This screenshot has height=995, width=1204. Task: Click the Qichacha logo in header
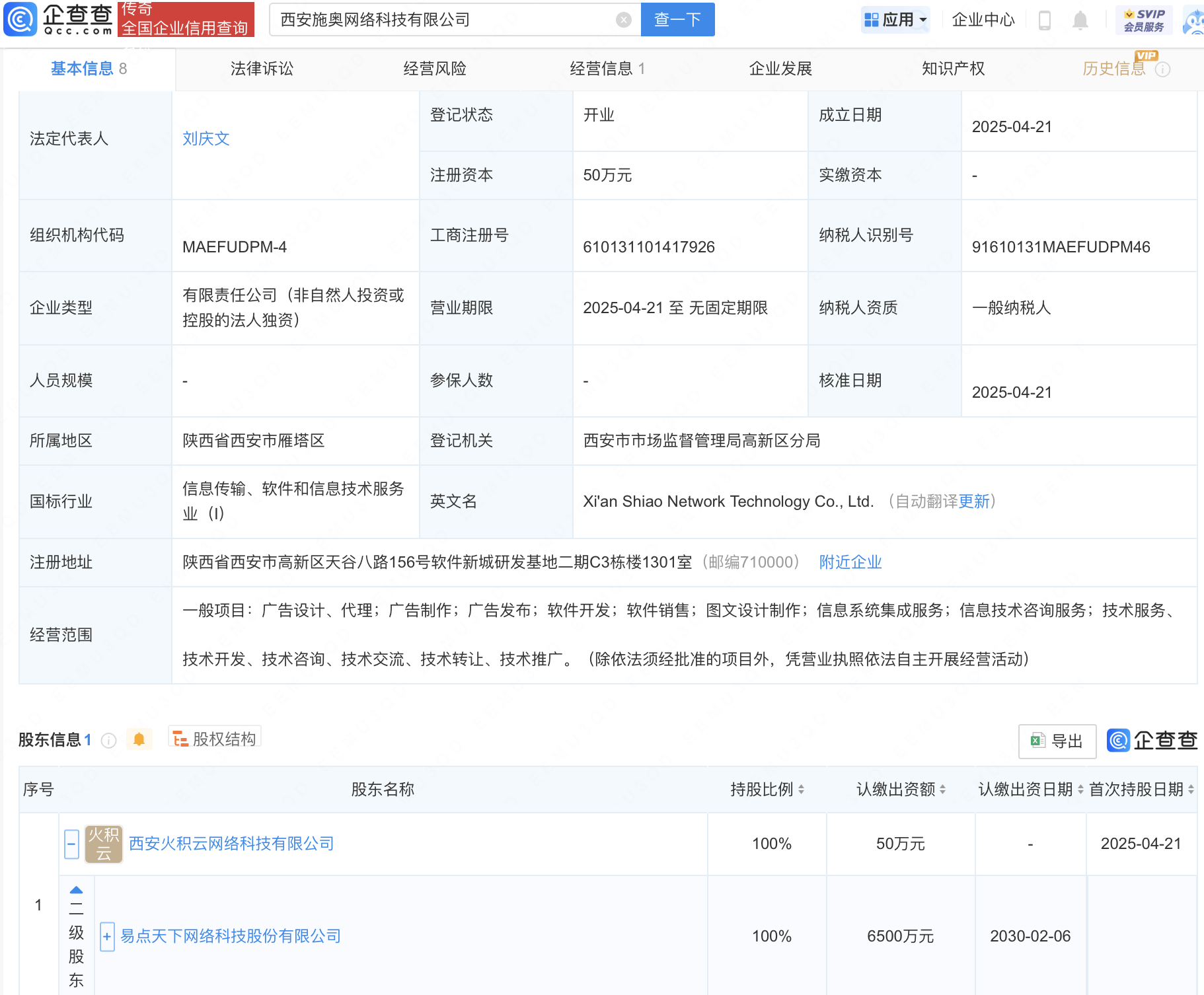[x=58, y=19]
